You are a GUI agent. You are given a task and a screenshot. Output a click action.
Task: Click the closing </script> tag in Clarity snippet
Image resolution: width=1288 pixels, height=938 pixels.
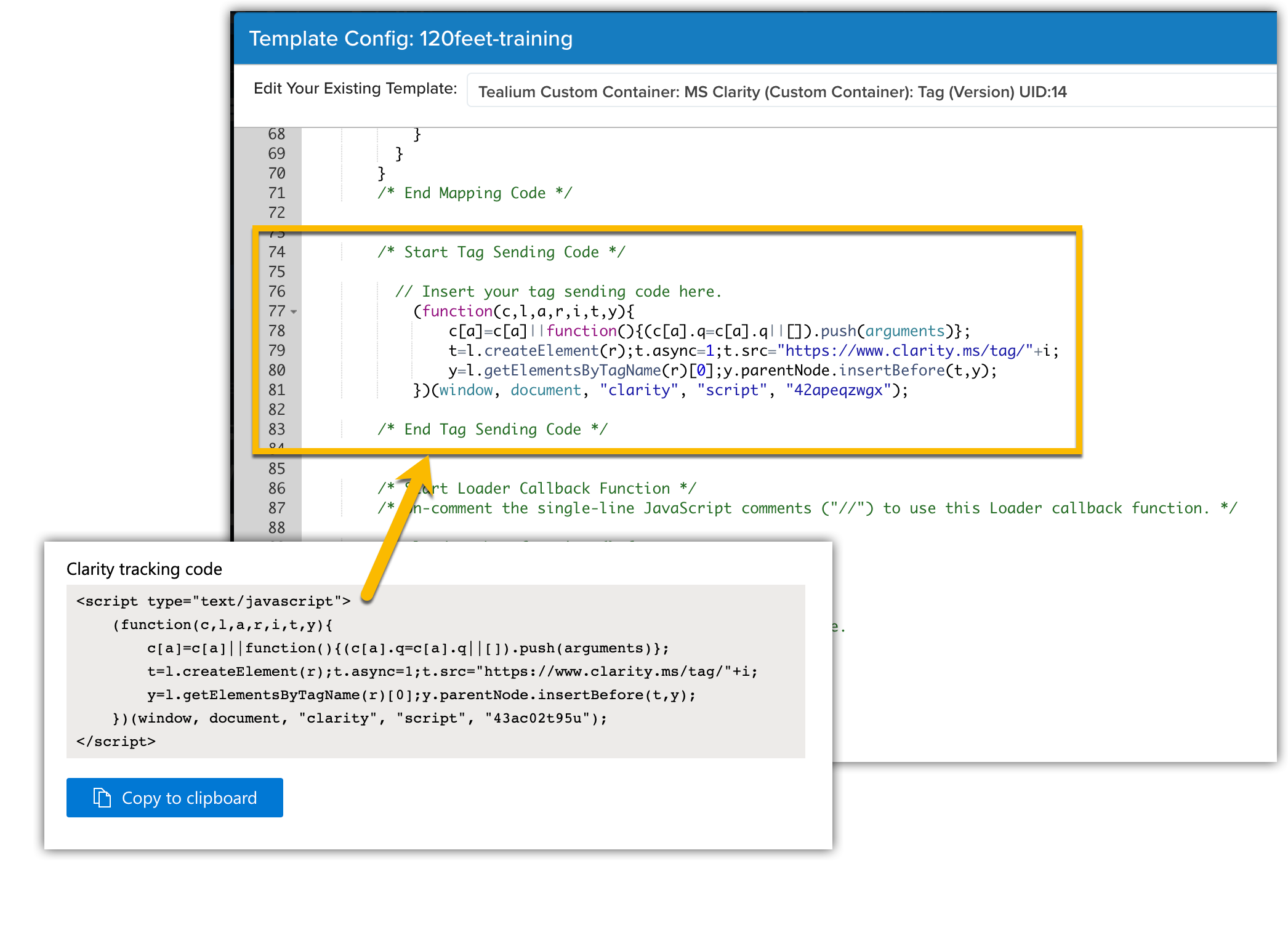tap(116, 742)
